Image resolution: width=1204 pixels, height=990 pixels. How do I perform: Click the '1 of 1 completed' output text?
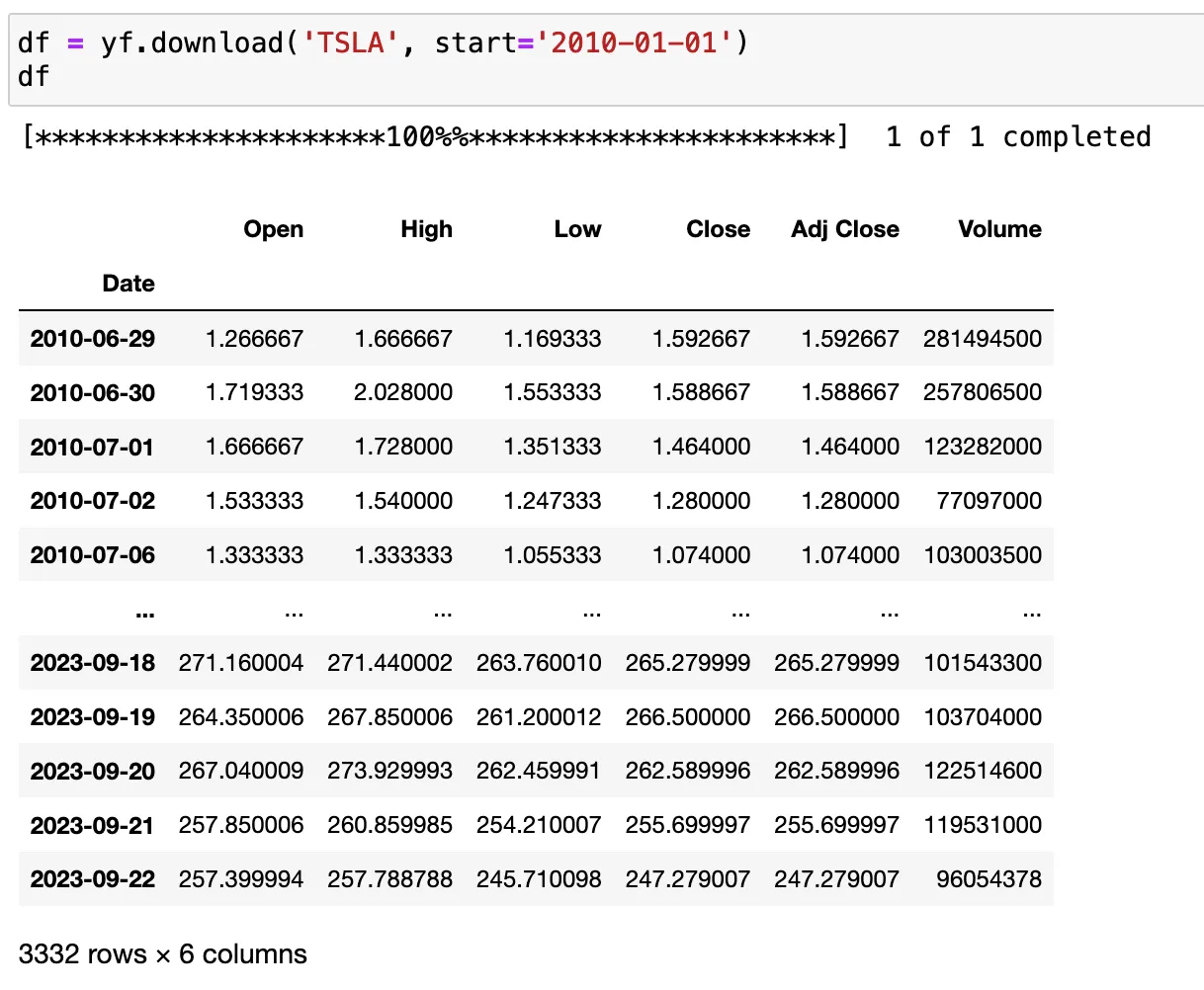tap(1018, 137)
